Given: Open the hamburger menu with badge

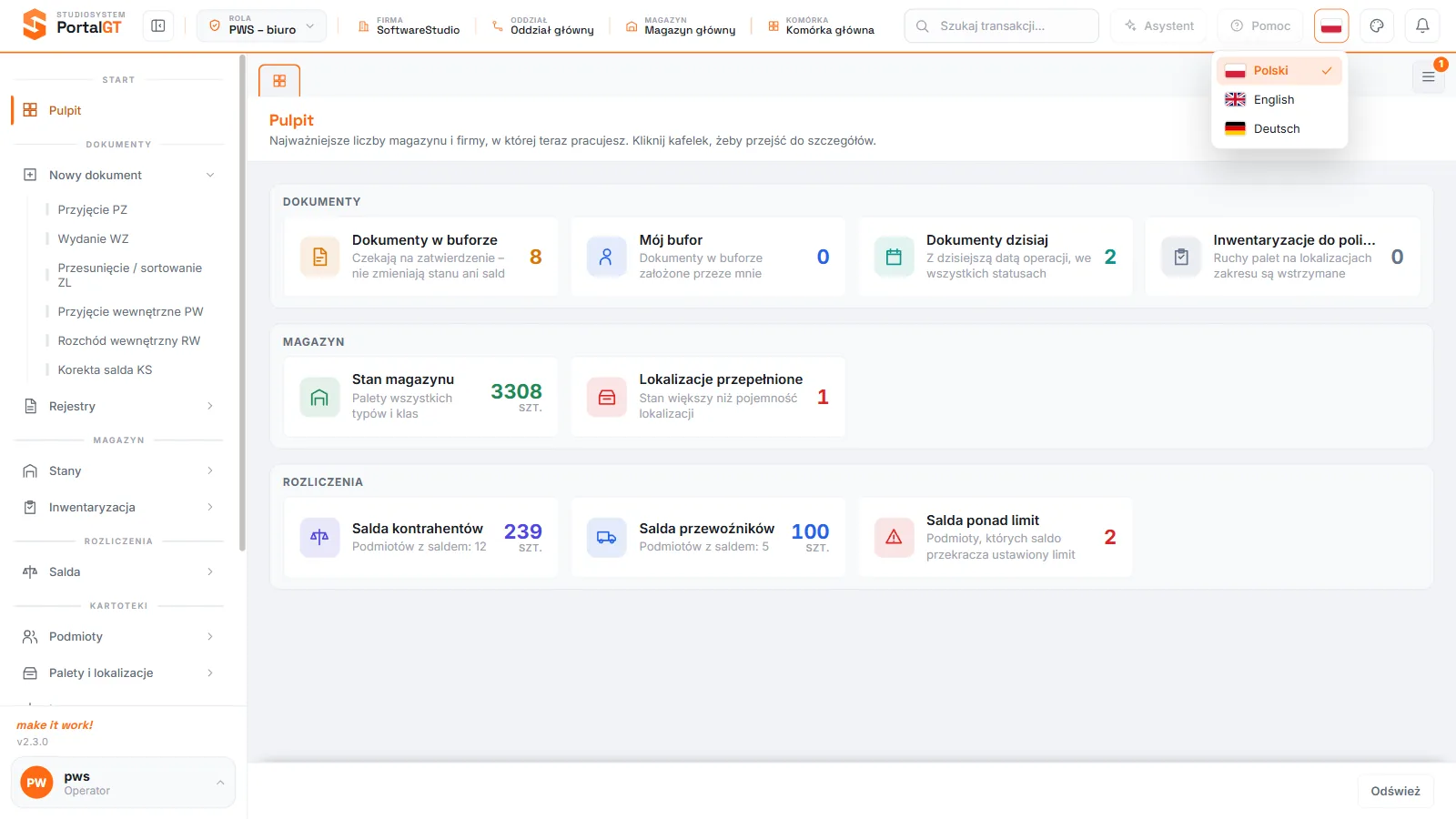Looking at the screenshot, I should coord(1429,77).
